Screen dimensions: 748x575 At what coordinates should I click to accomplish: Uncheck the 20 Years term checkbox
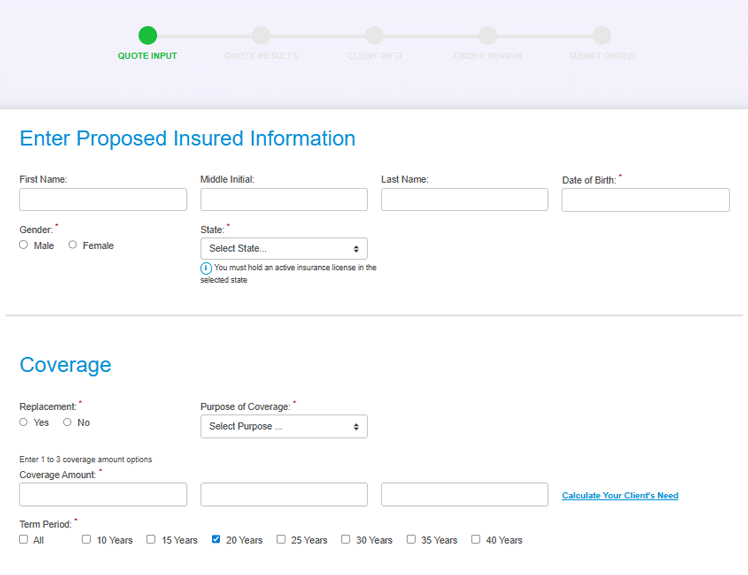click(x=216, y=540)
